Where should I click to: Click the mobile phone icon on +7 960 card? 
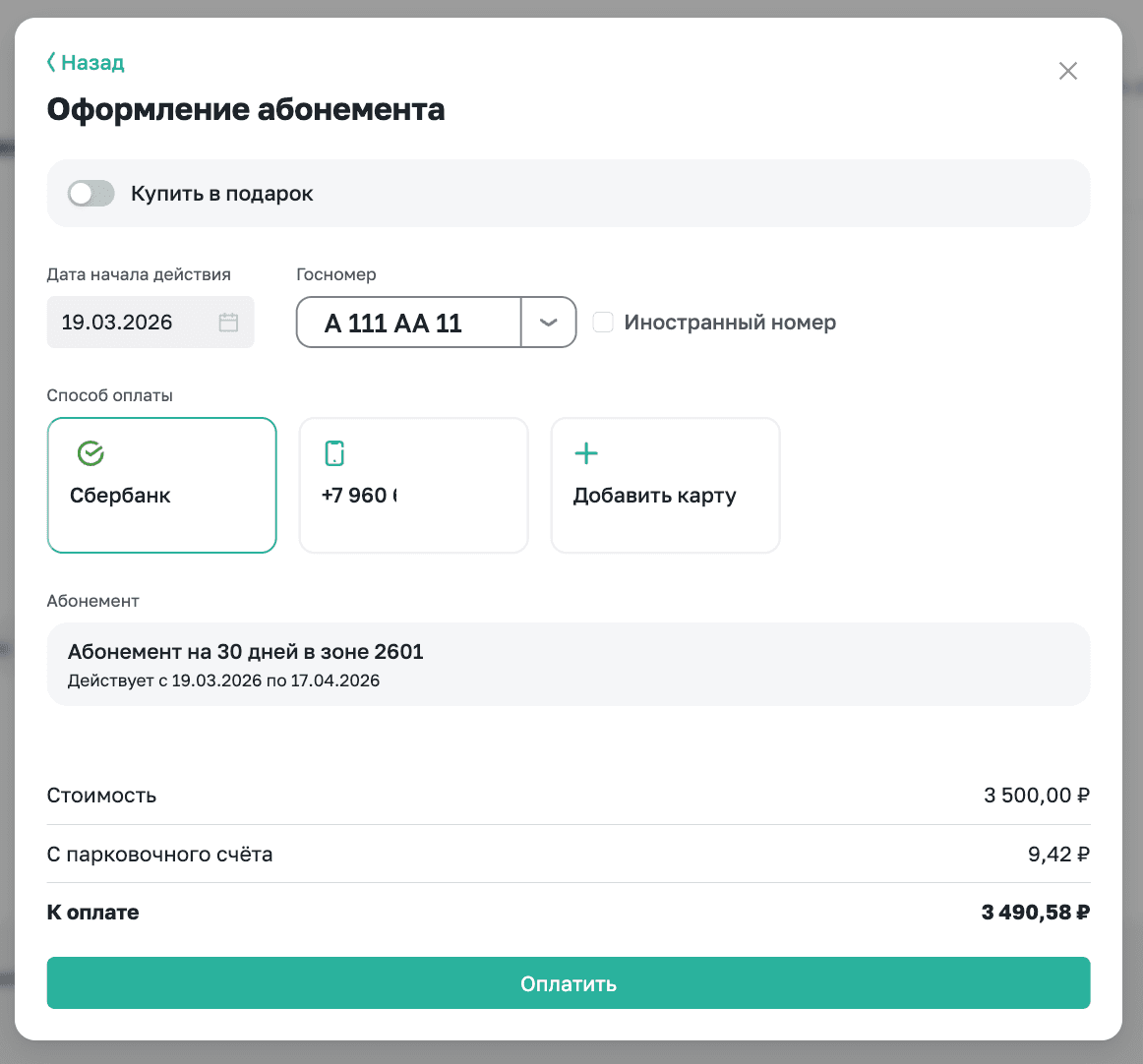point(334,452)
